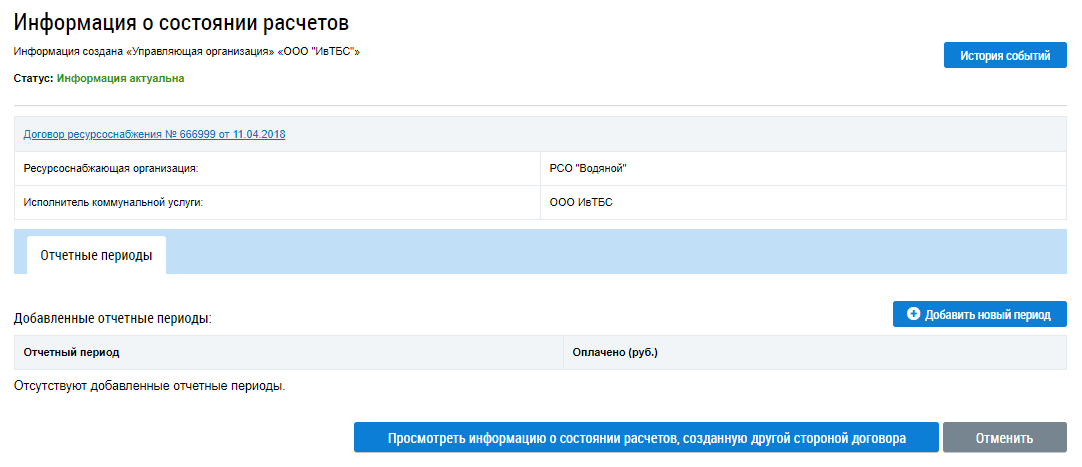Image resolution: width=1082 pixels, height=467 pixels.
Task: Click the Добавленные отчетные периоды section label
Action: 113,319
